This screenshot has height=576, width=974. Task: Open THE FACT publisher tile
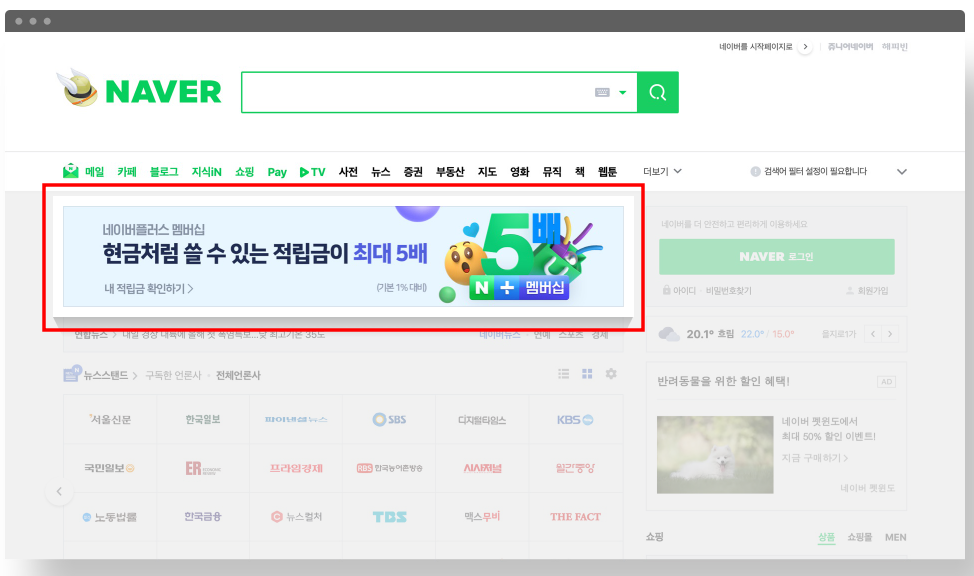(575, 517)
